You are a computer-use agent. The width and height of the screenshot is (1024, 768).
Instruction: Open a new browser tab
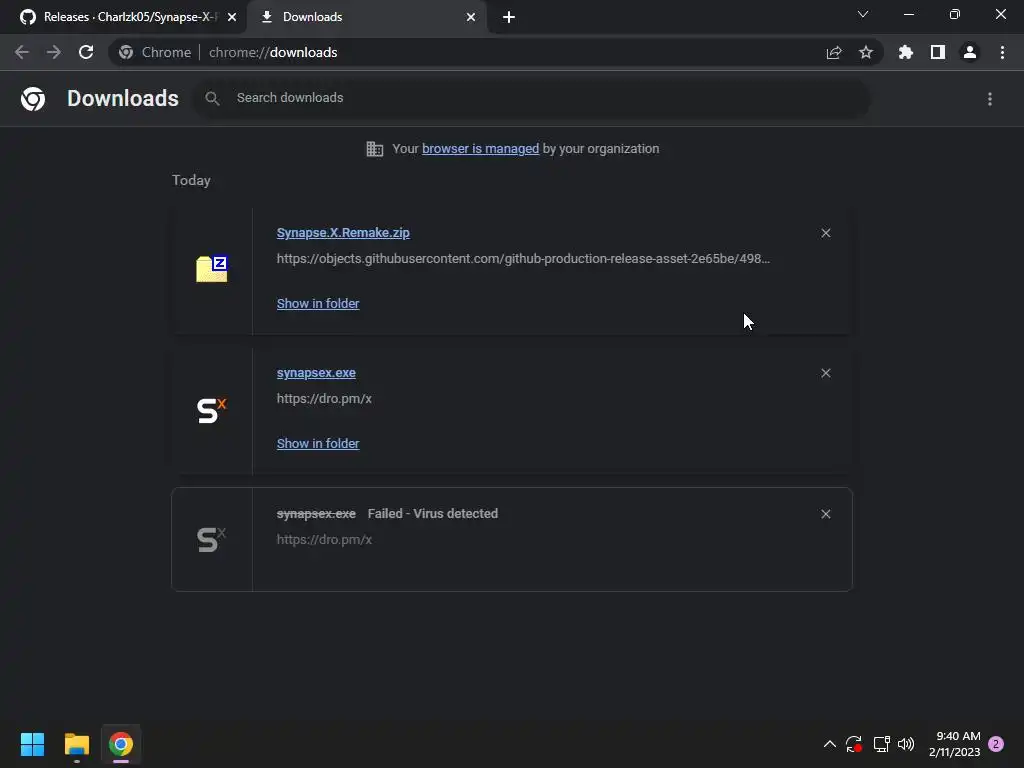click(509, 17)
